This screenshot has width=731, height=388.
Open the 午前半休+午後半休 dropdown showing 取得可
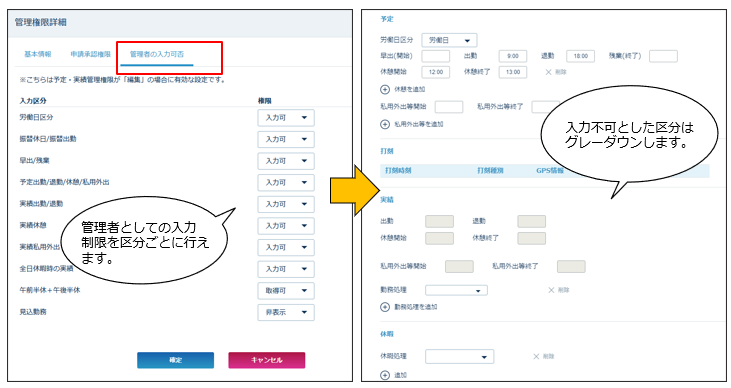(x=286, y=291)
